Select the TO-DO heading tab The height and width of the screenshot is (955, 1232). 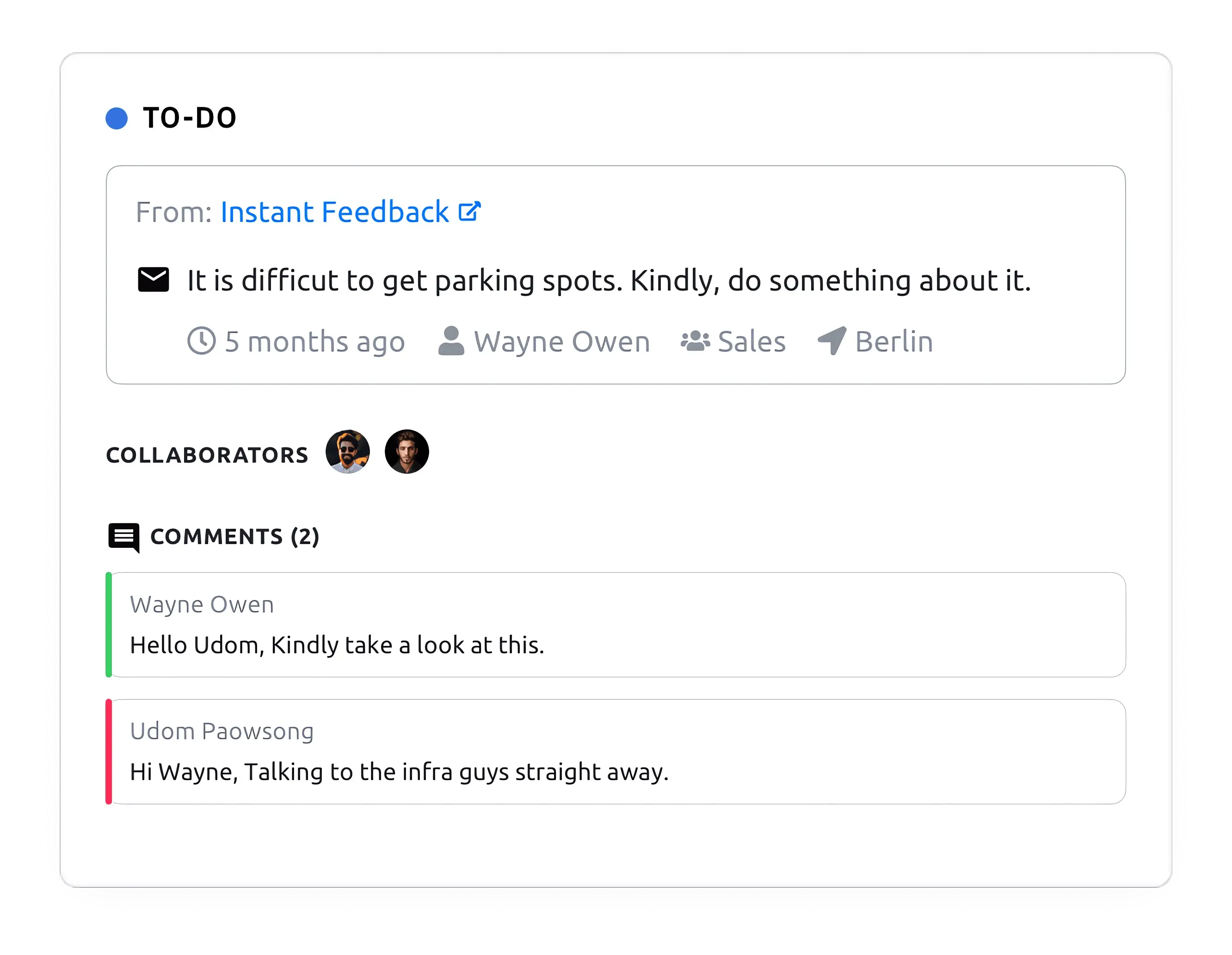tap(190, 118)
